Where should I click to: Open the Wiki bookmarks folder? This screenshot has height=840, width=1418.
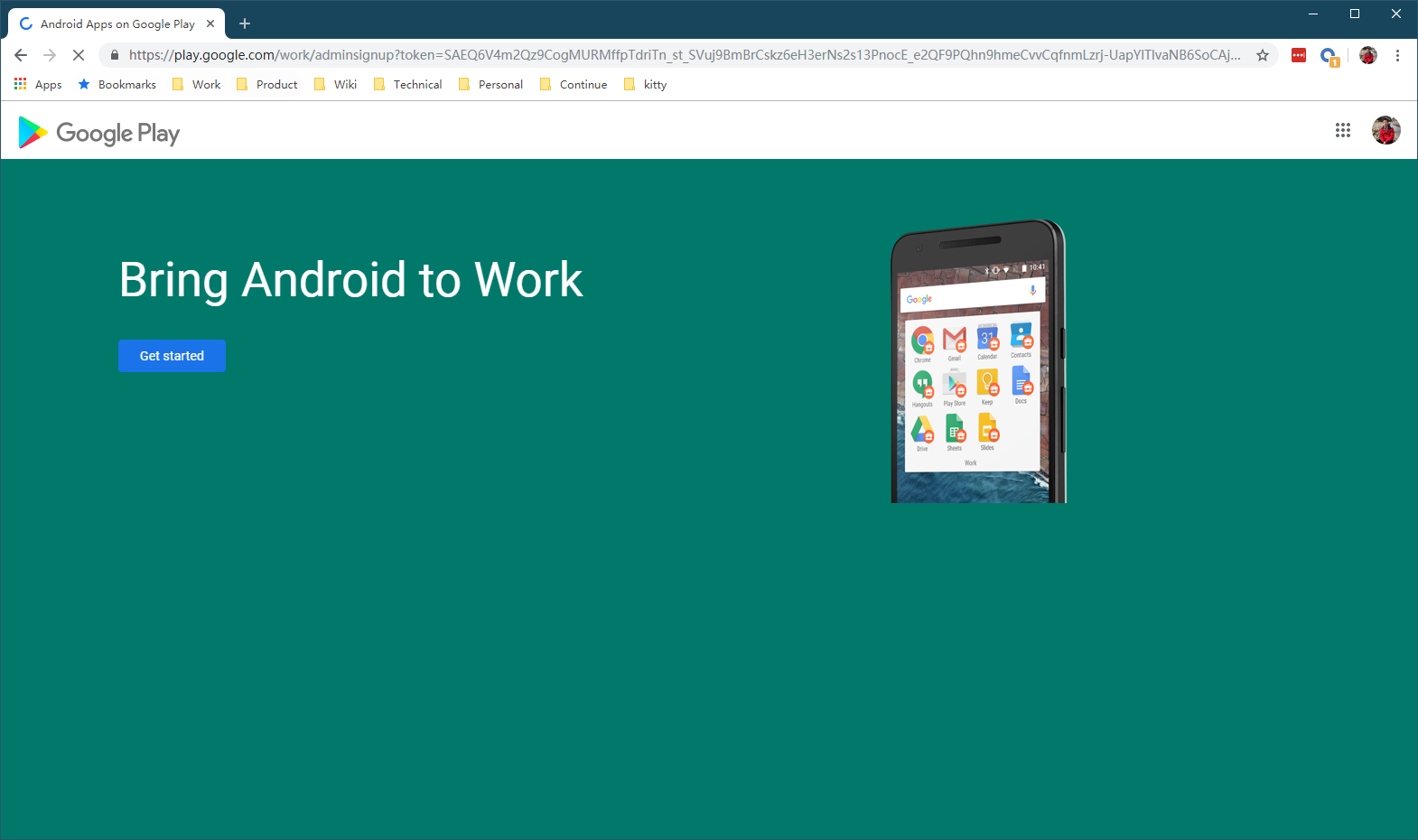click(335, 84)
